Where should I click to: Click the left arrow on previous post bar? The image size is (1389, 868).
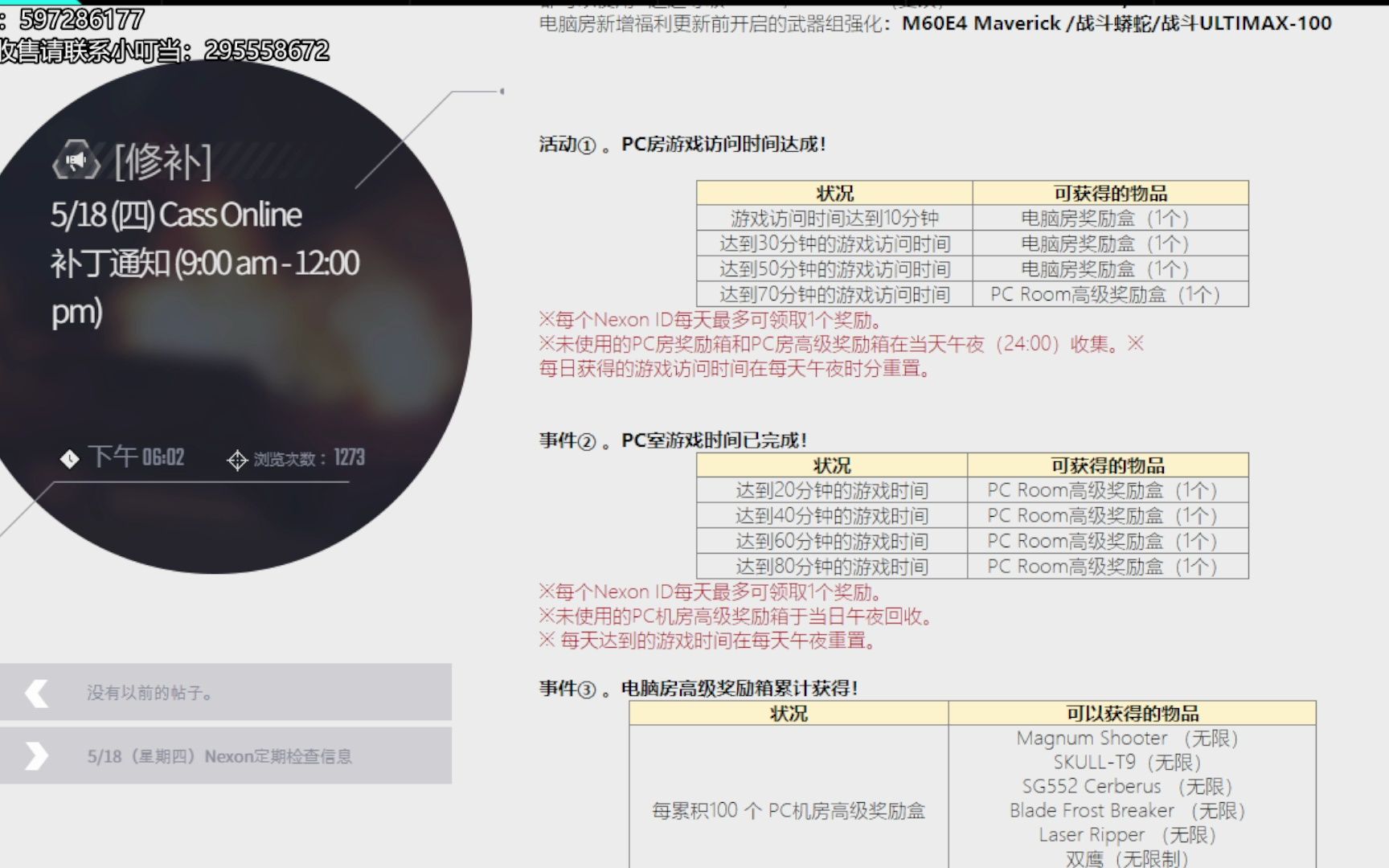(36, 693)
